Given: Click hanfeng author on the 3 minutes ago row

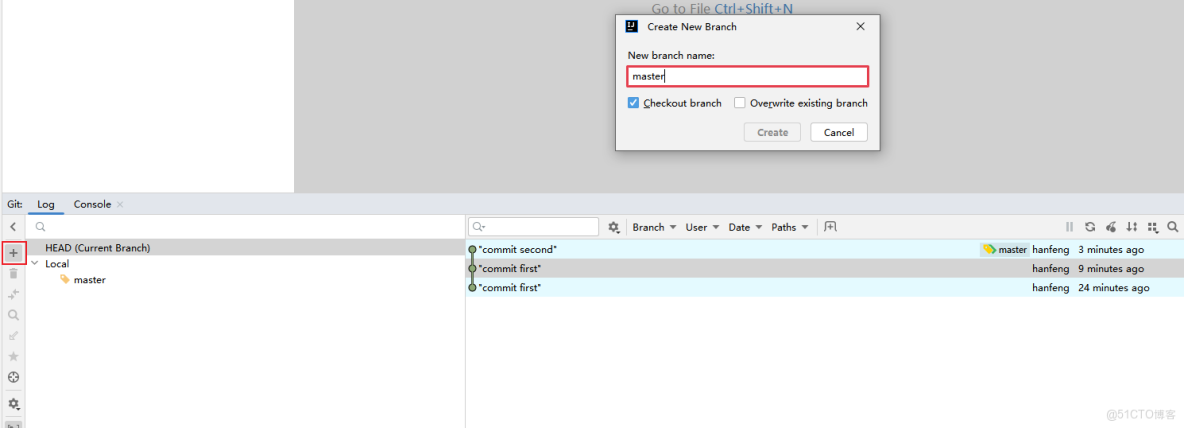Looking at the screenshot, I should coord(1050,250).
